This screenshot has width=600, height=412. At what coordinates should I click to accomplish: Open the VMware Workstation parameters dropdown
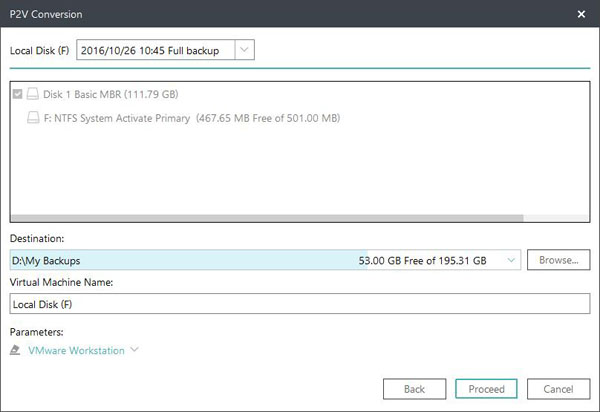click(134, 350)
